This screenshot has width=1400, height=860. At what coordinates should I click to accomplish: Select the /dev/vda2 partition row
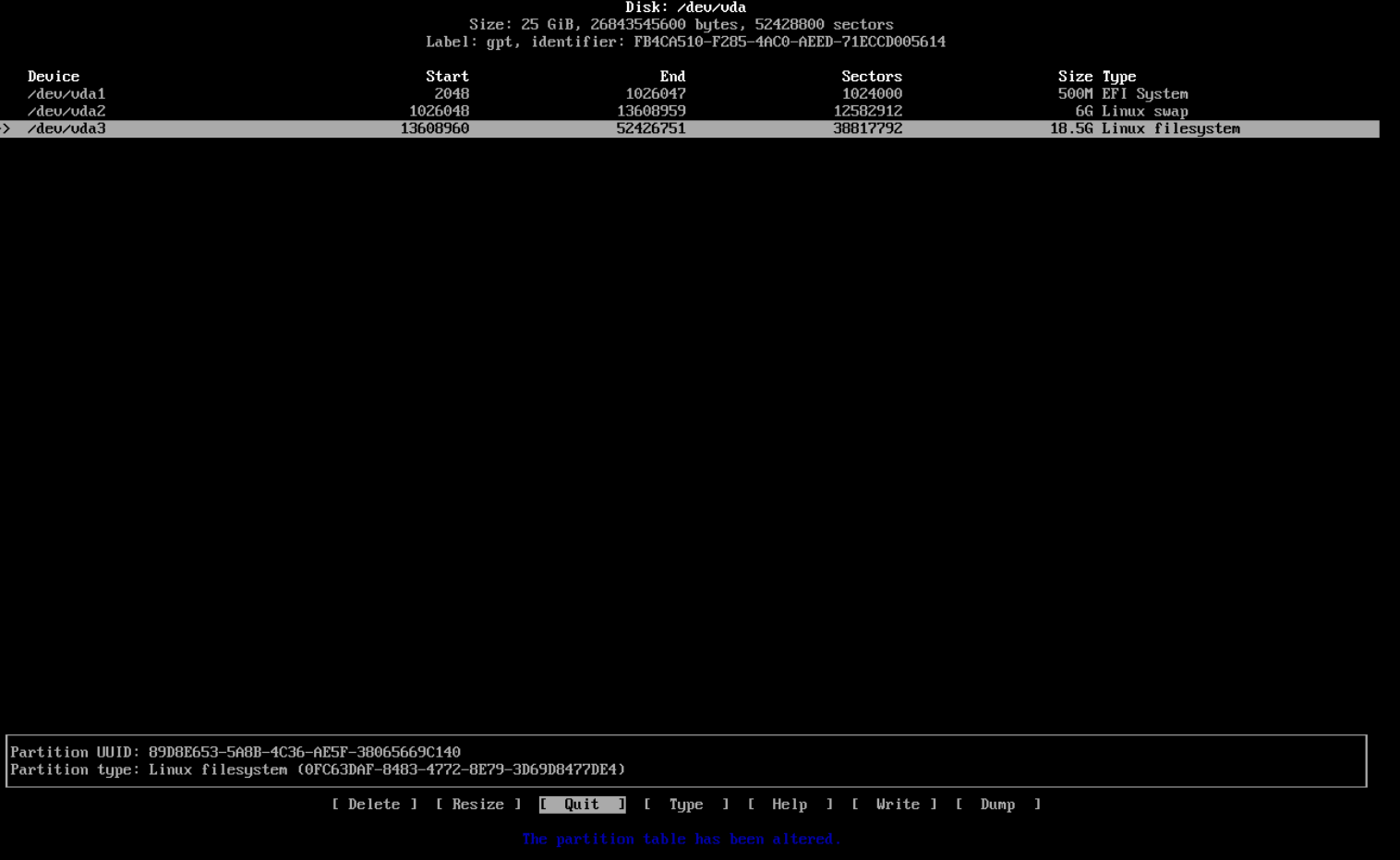[x=66, y=112]
